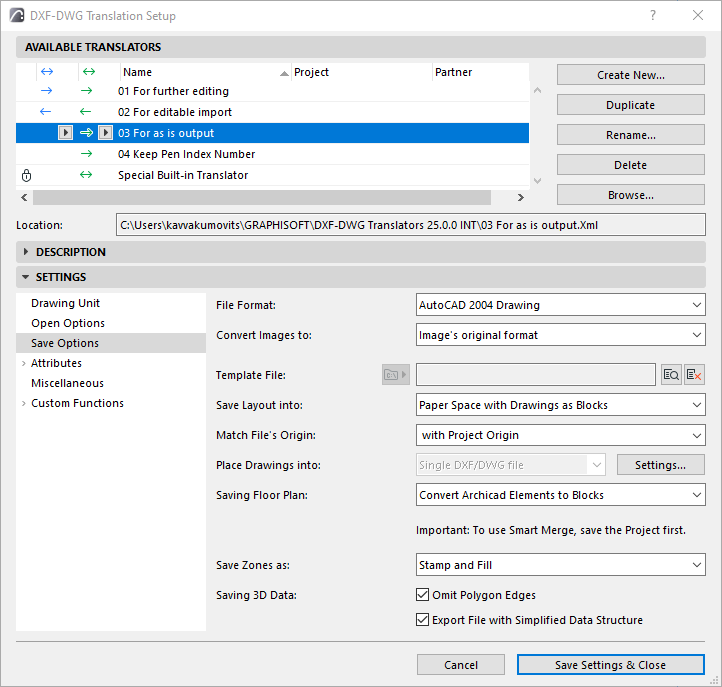Expand Attributes in the settings tree
Screen dimensions: 722x687
(23, 363)
